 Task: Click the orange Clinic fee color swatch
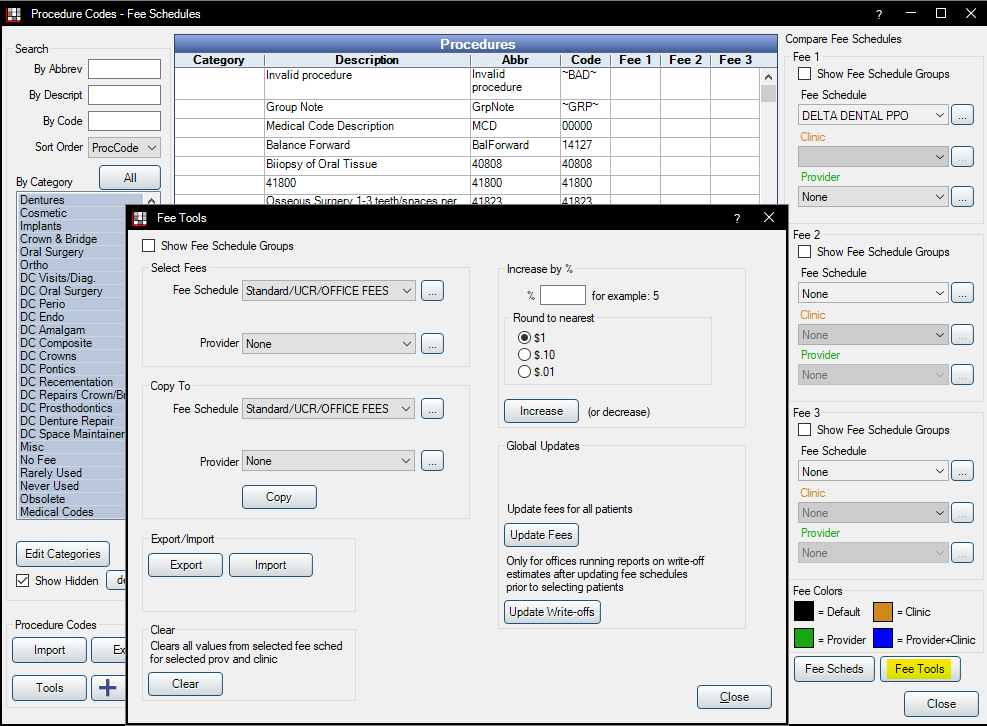(x=883, y=611)
